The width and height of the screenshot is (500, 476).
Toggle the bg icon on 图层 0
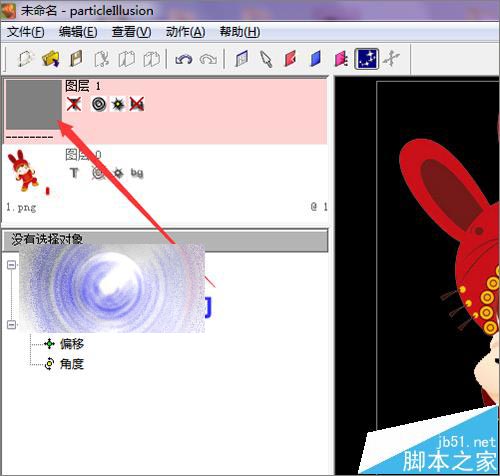pos(137,173)
